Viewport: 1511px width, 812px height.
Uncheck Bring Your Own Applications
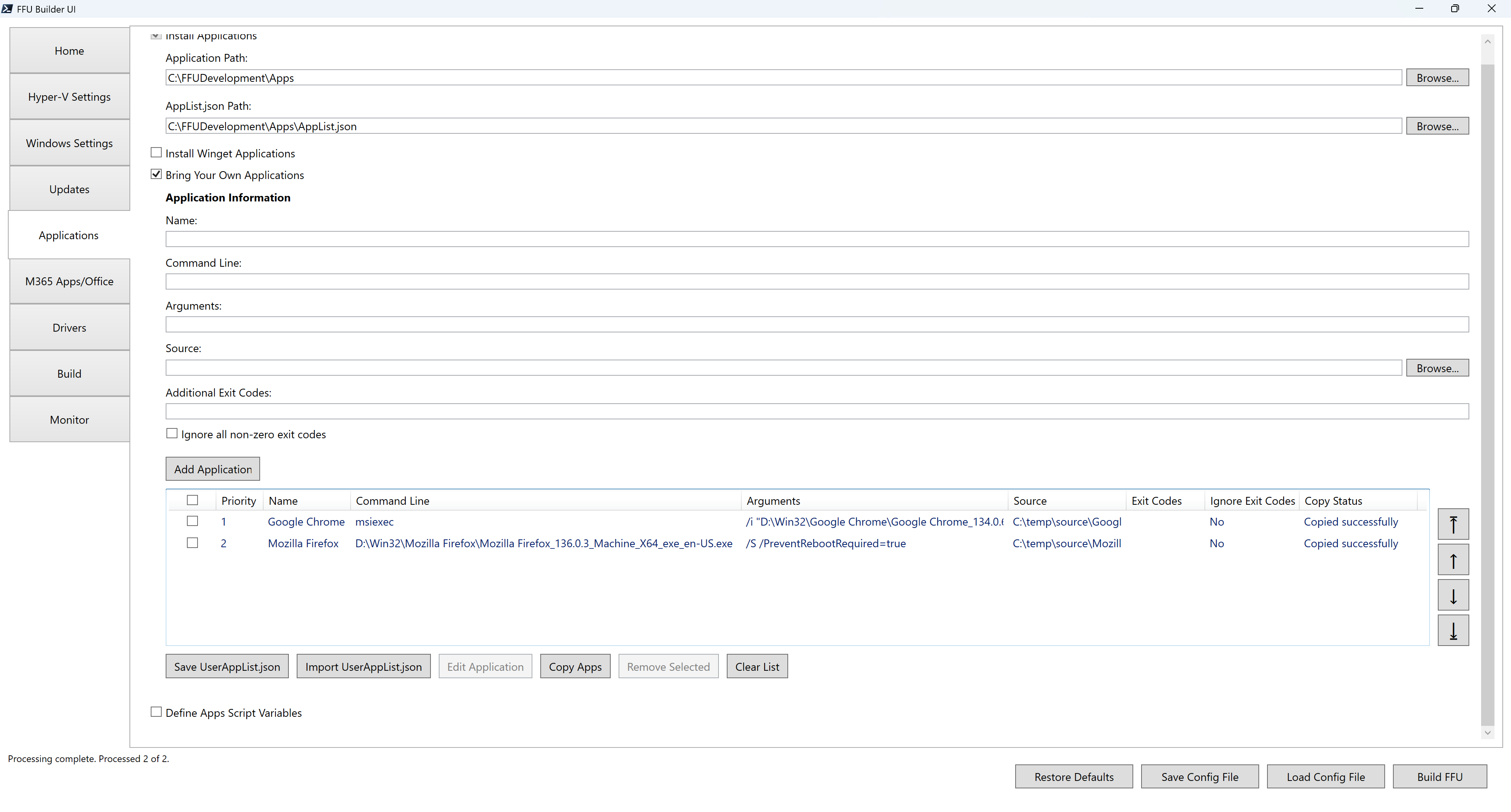click(156, 174)
